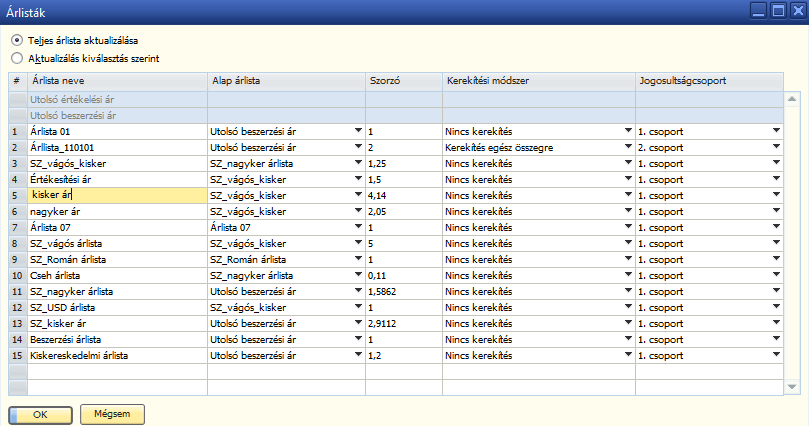Viewport: 809px width, 426px height.
Task: Open Kerekítési módszer dropdown for Árllista_110101
Action: coord(628,147)
